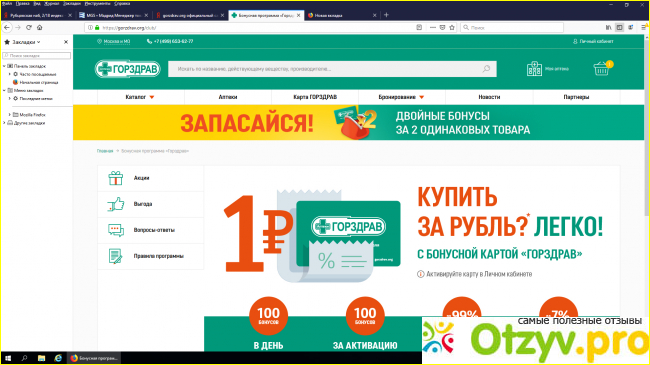Screen dimensions: 650x365
Task: Open Карта ГОРЗДРАВ navigation item
Action: tap(315, 97)
